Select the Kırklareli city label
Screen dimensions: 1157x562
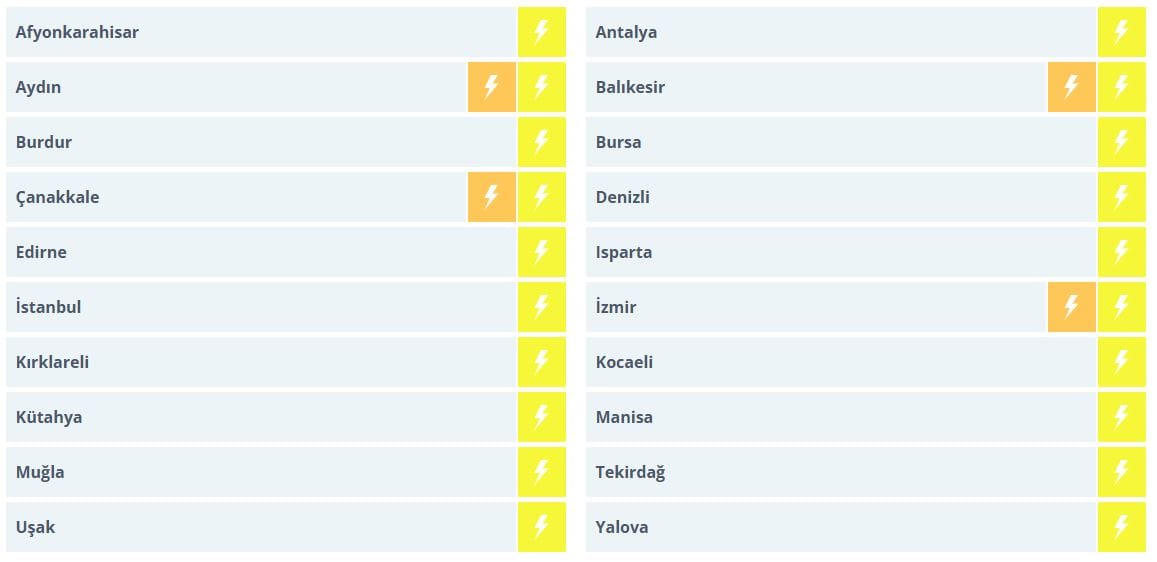[52, 362]
